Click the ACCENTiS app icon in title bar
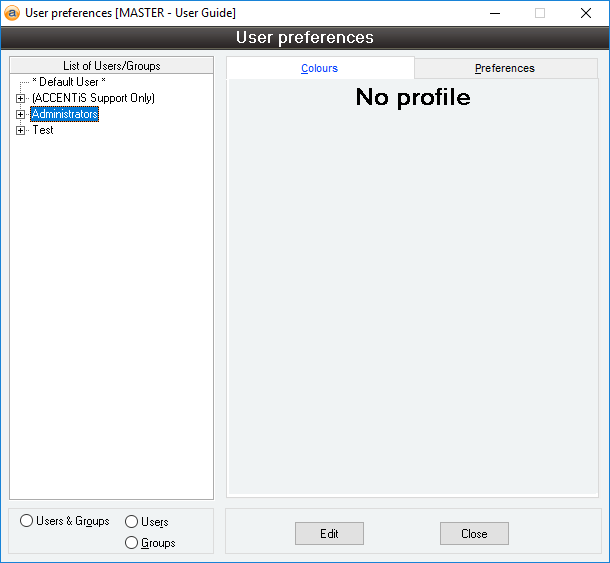The image size is (610, 563). [x=13, y=13]
